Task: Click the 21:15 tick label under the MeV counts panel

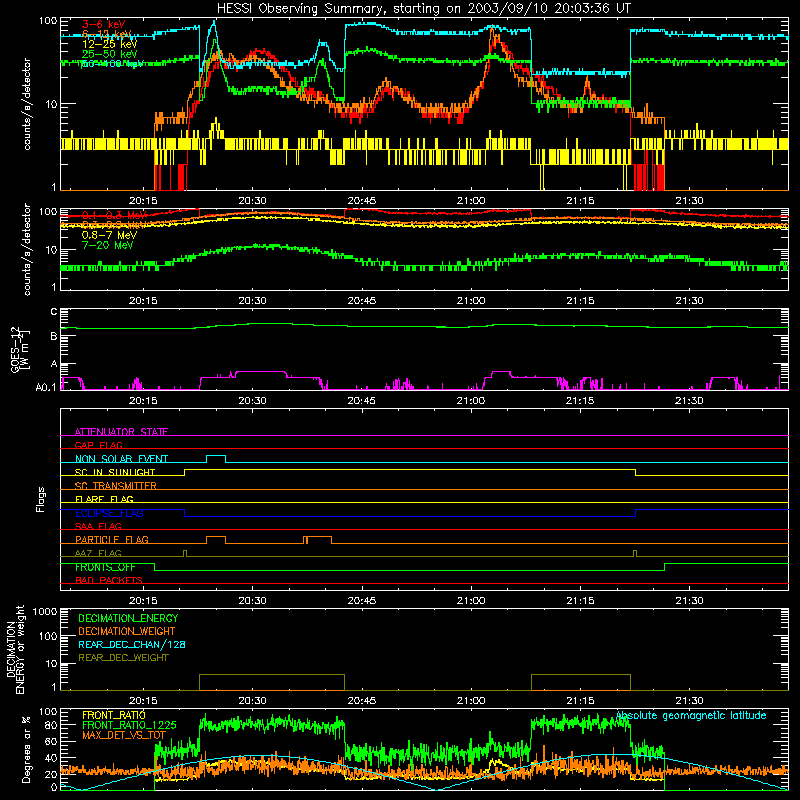Action: pos(580,300)
